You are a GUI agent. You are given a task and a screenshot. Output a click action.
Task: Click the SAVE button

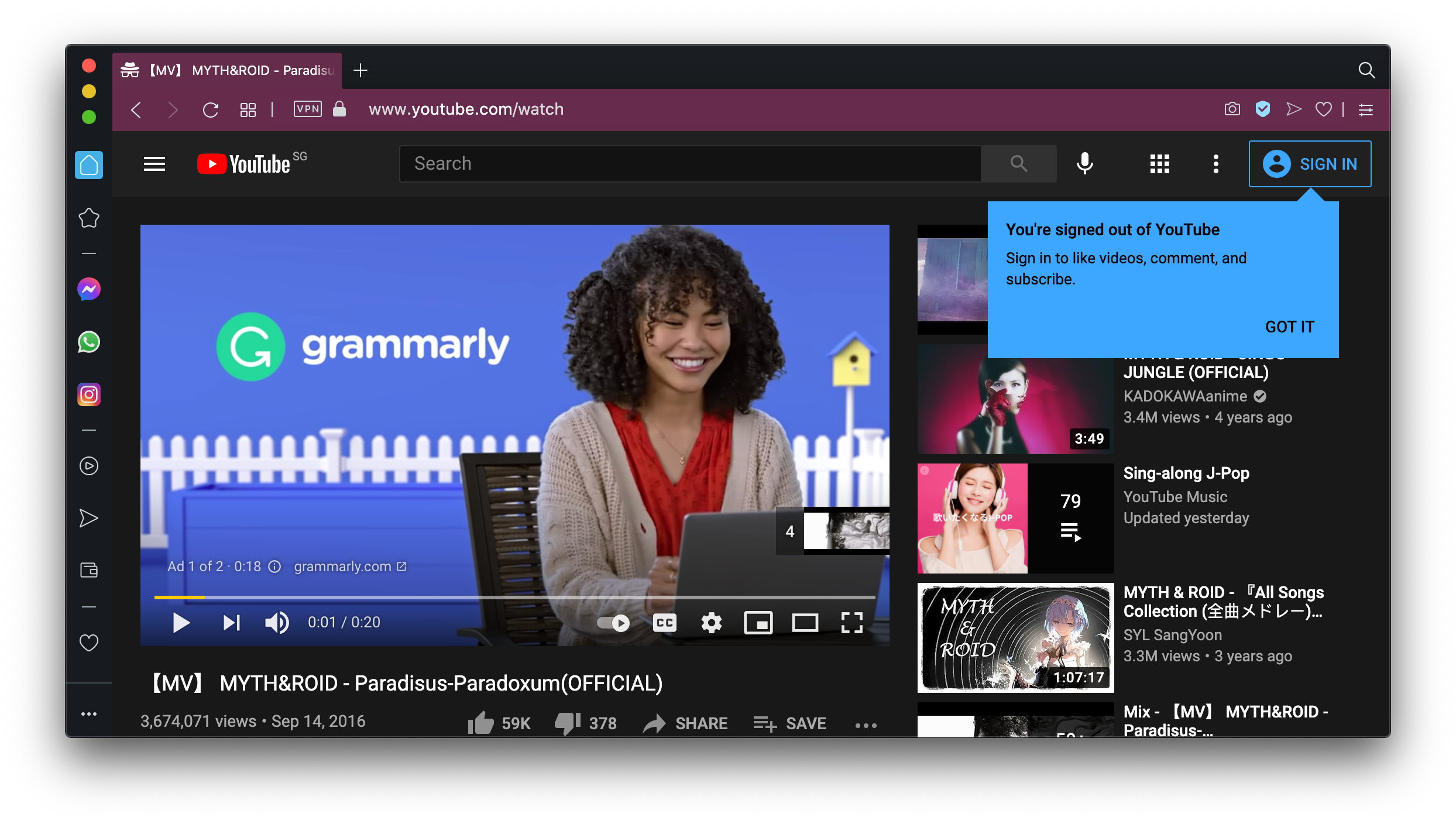[790, 723]
